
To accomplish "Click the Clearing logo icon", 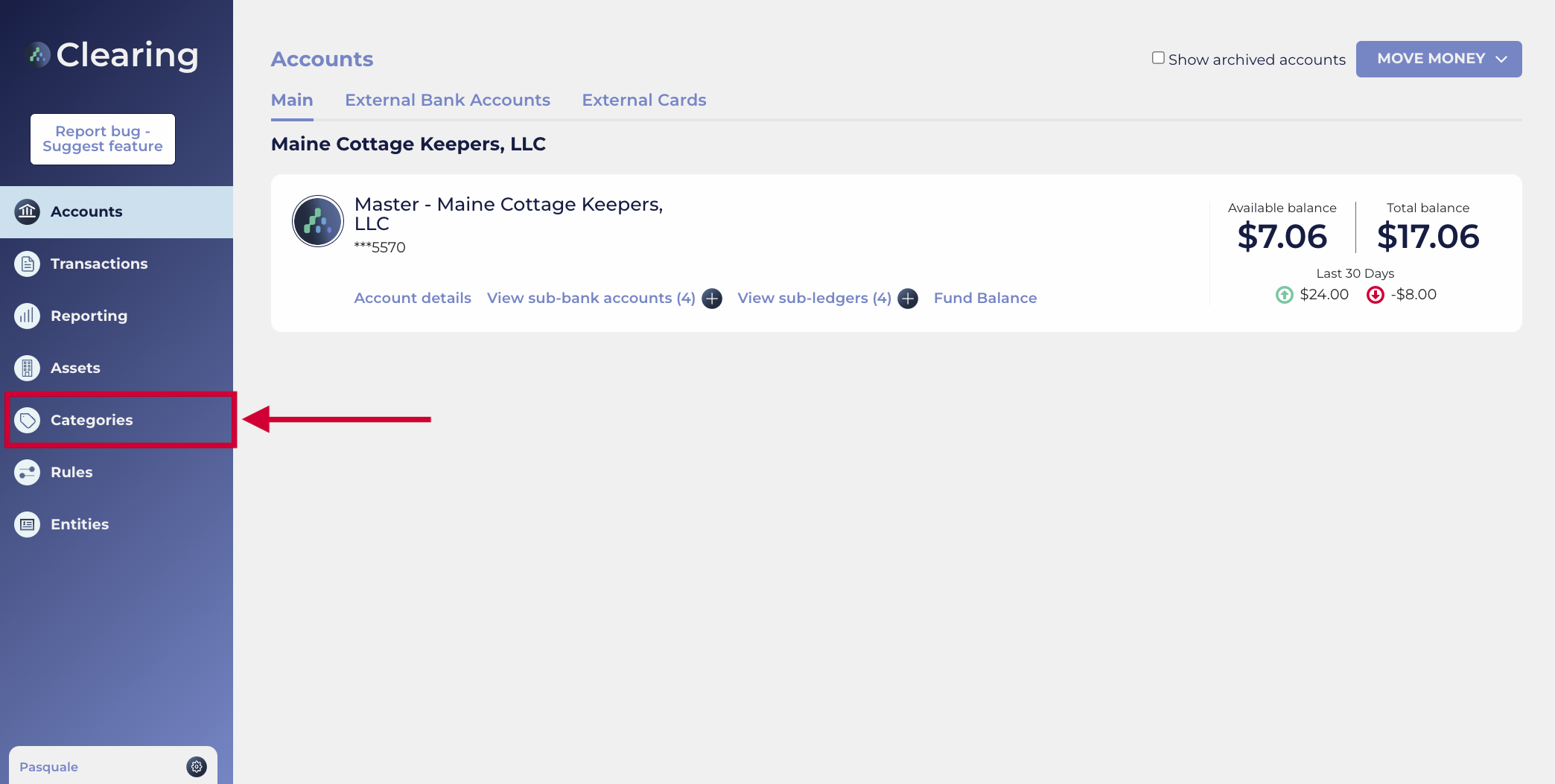I will click(x=38, y=54).
